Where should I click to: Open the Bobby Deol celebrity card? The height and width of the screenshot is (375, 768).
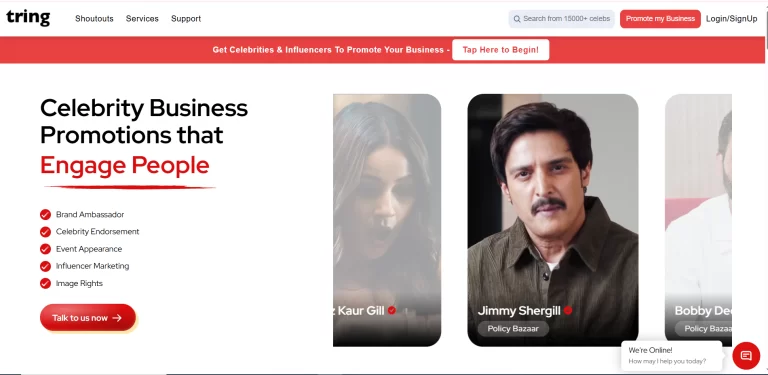(x=698, y=220)
